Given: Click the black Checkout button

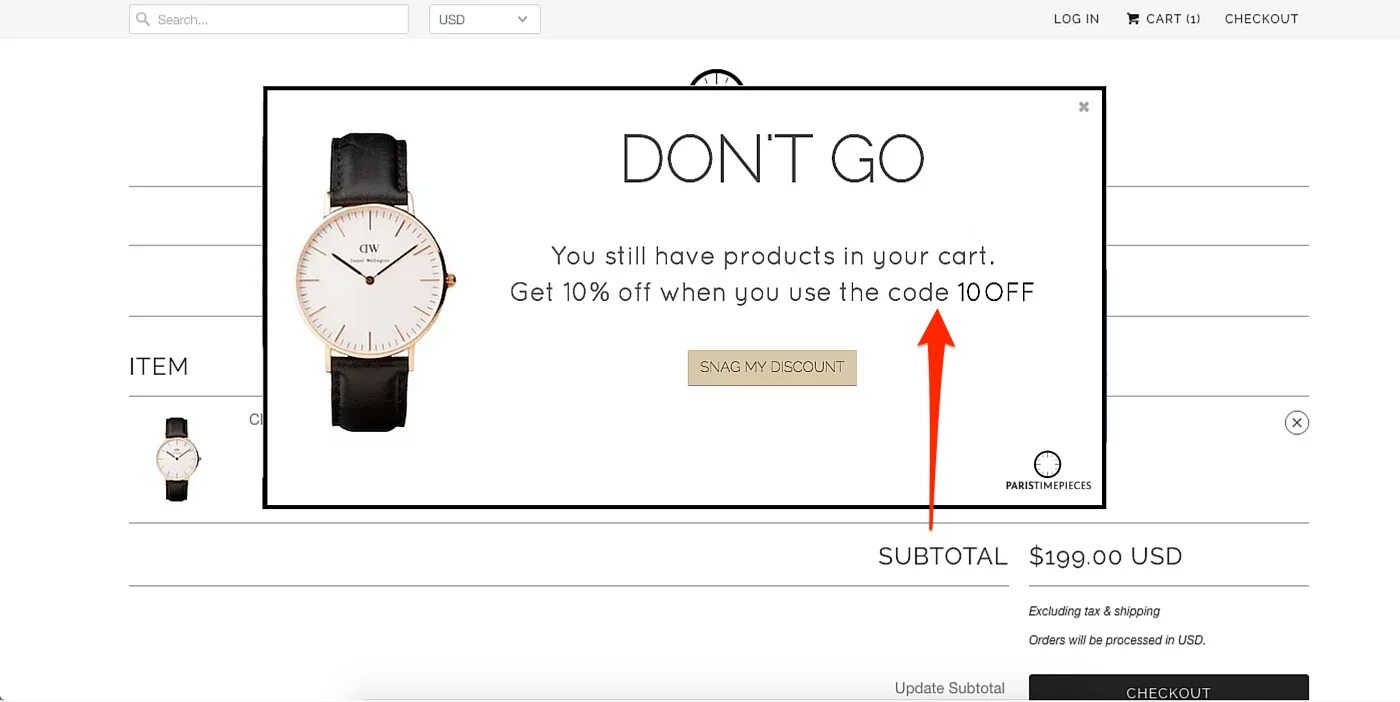Looking at the screenshot, I should 1168,688.
